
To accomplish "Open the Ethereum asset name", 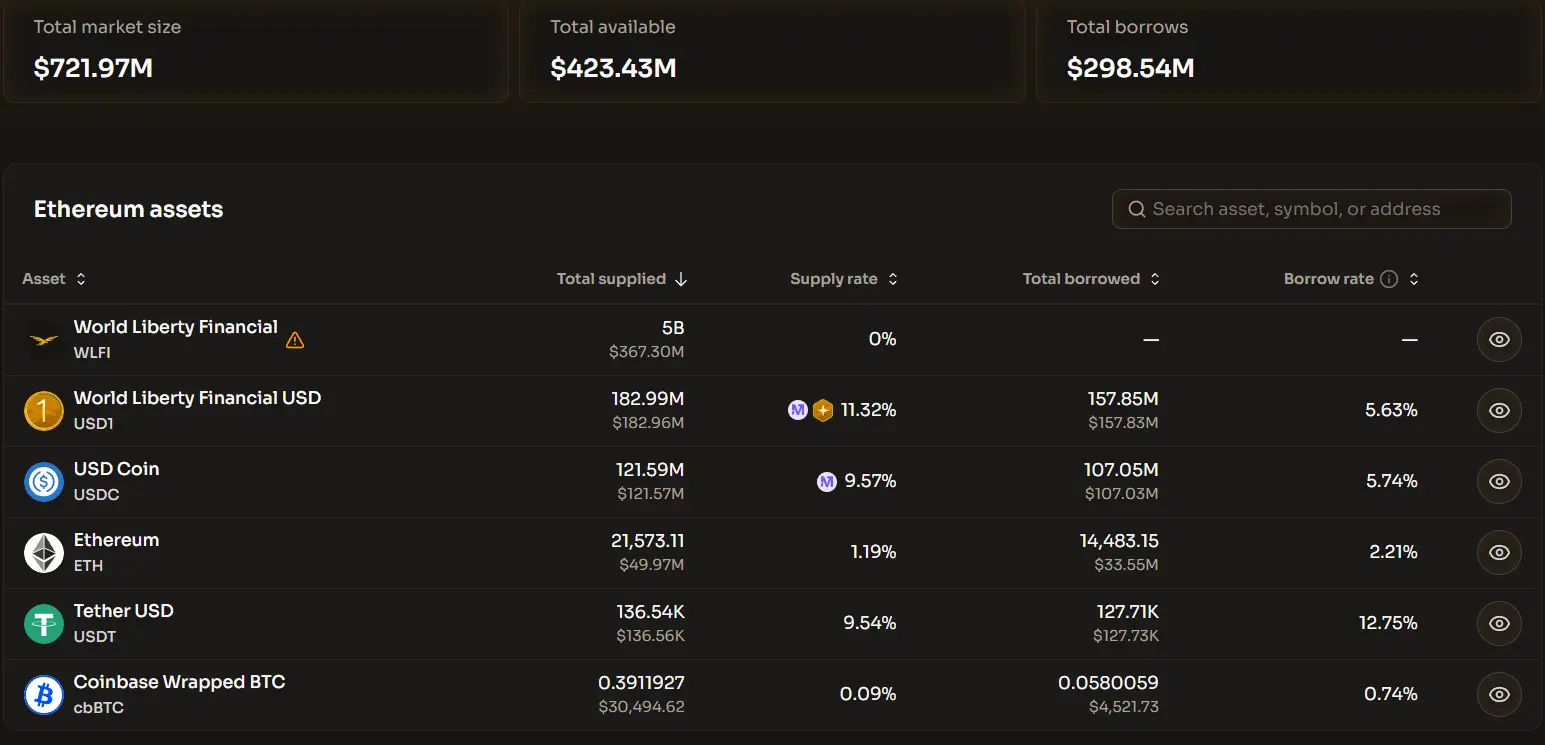I will 116,540.
